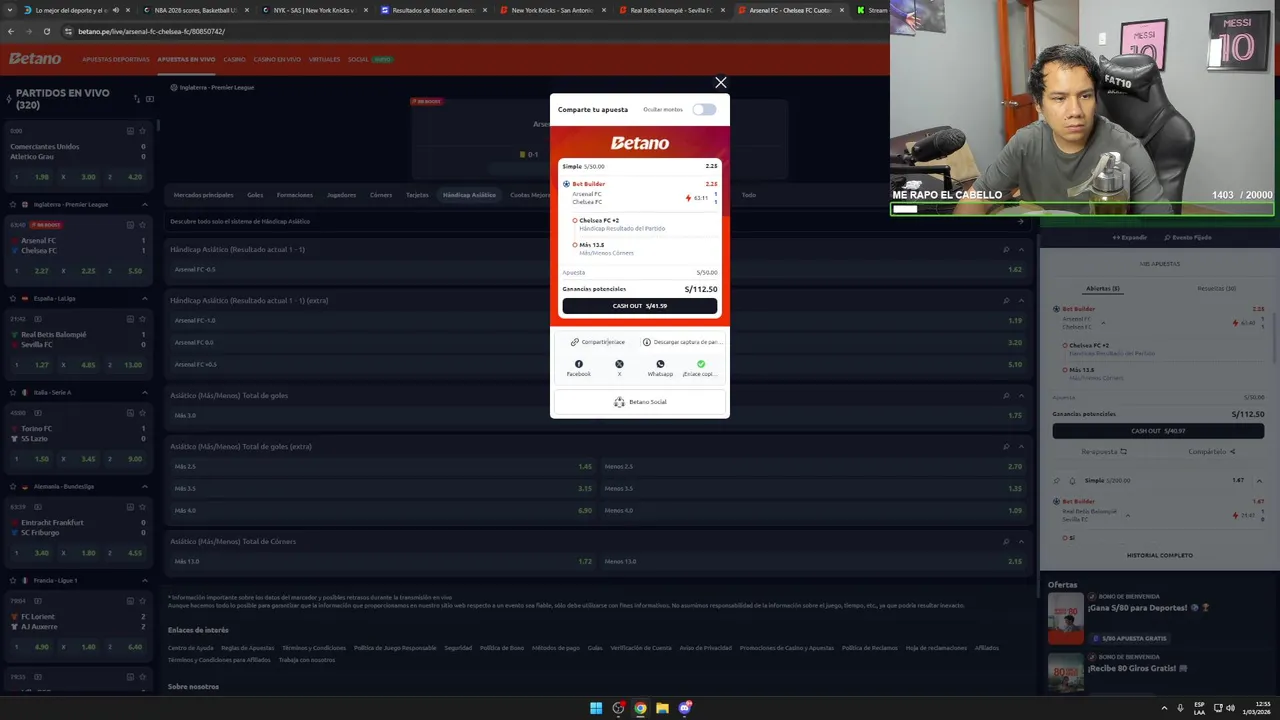Collapse the Asiático Total de goles market
The width and height of the screenshot is (1280, 720).
(1021, 395)
